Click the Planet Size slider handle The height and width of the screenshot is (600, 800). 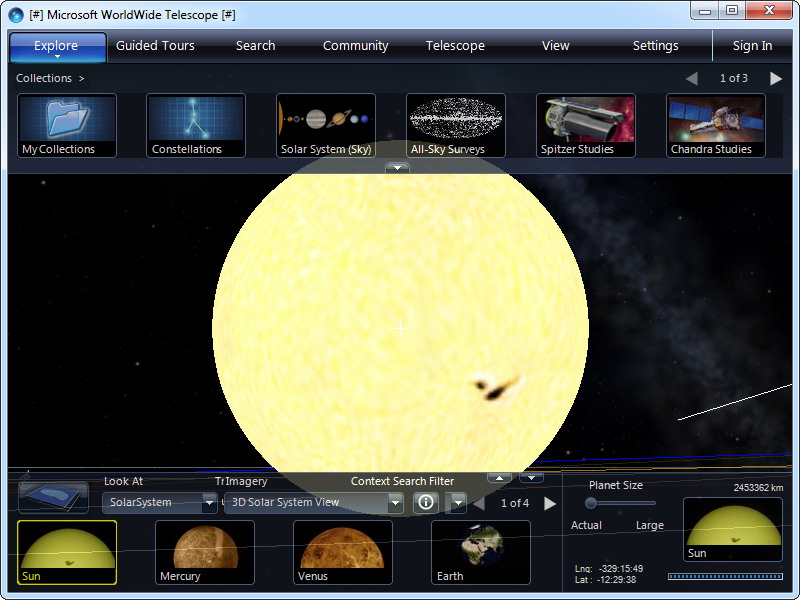click(591, 503)
